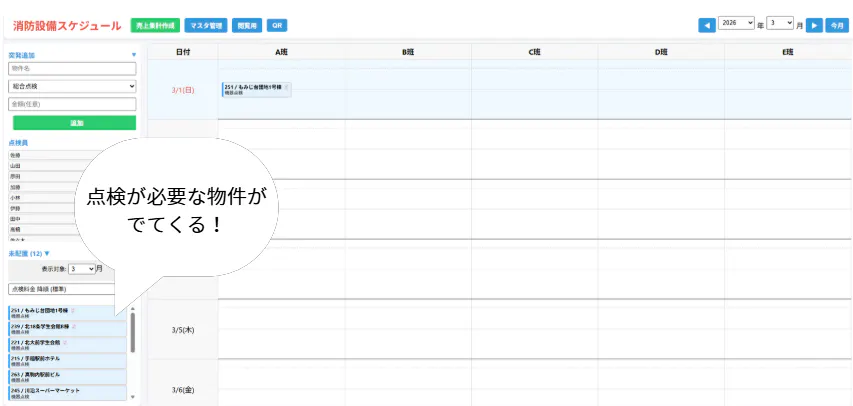853x406 pixels.
Task: Open the month dropdown in the header
Action: coord(781,24)
